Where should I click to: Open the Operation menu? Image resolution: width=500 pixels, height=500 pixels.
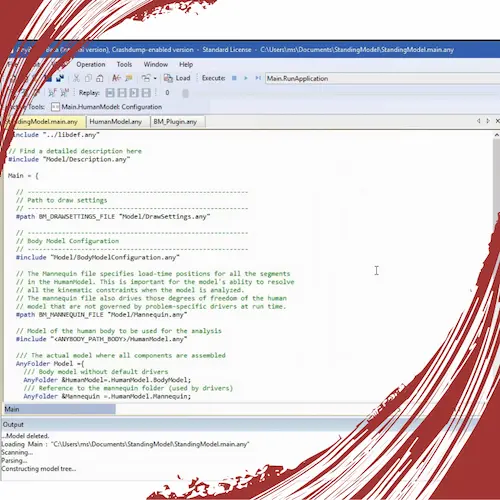[x=91, y=64]
